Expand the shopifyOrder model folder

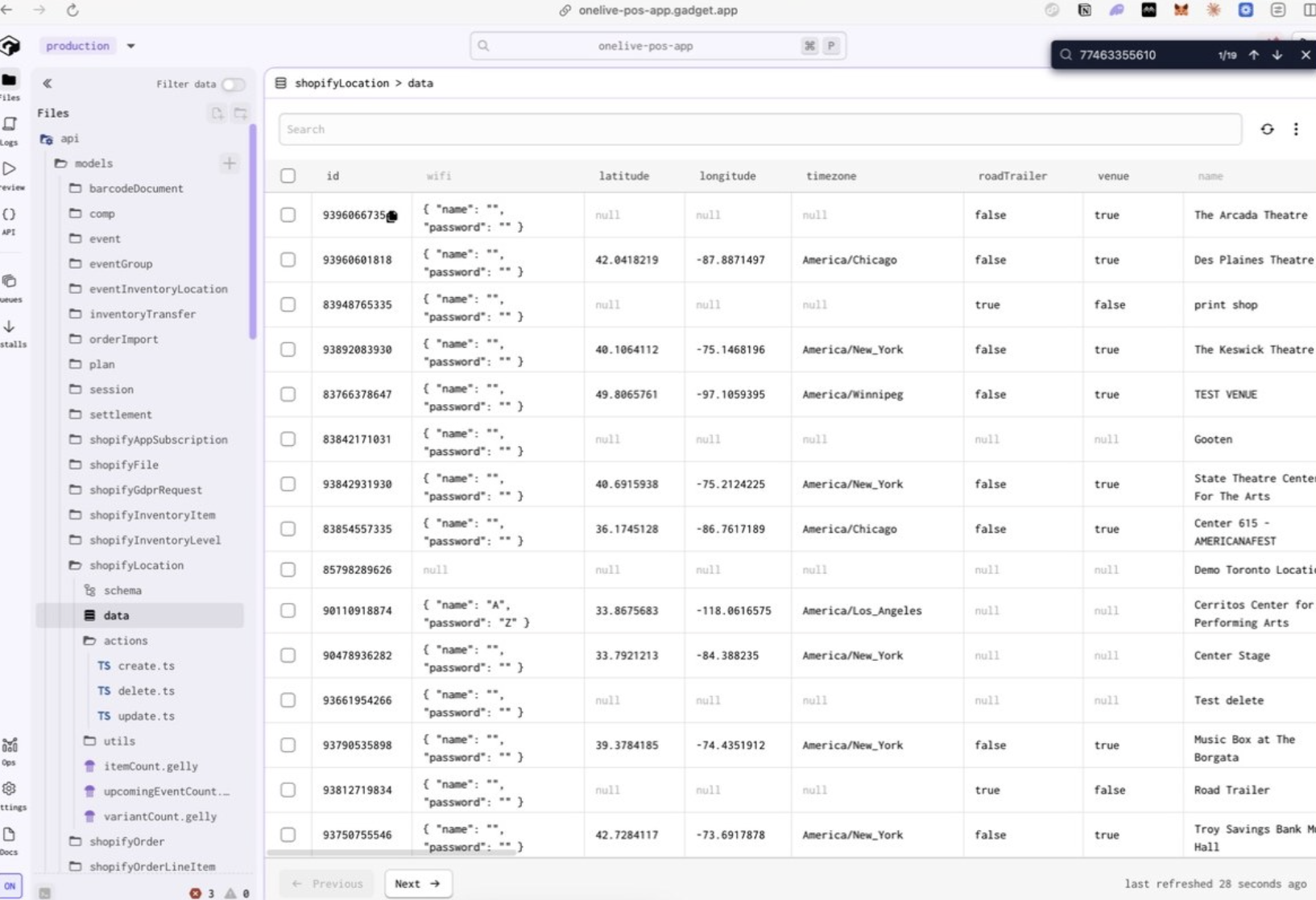[126, 841]
